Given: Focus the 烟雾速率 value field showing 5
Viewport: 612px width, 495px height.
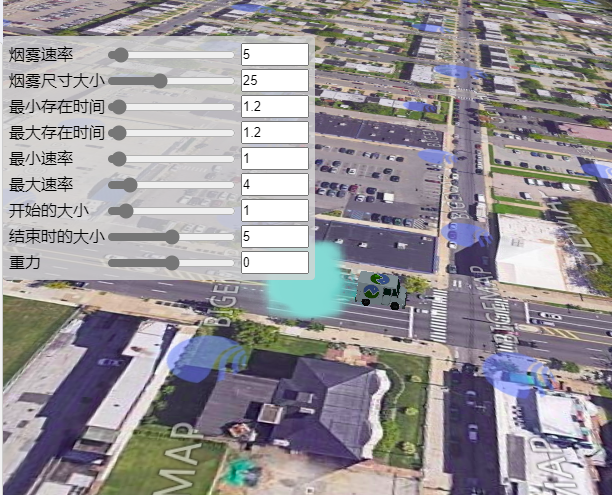Looking at the screenshot, I should [x=274, y=54].
